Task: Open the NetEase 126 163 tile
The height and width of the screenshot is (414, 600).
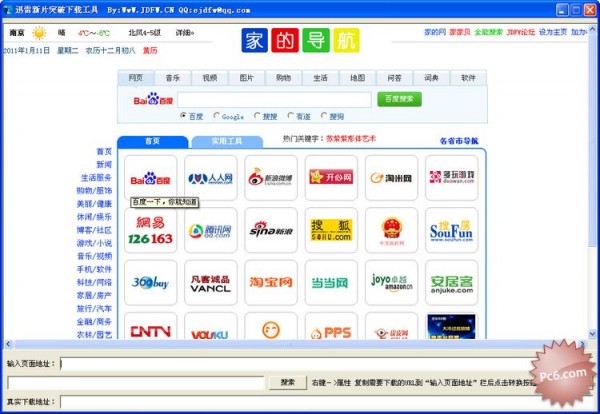Action: (x=151, y=230)
